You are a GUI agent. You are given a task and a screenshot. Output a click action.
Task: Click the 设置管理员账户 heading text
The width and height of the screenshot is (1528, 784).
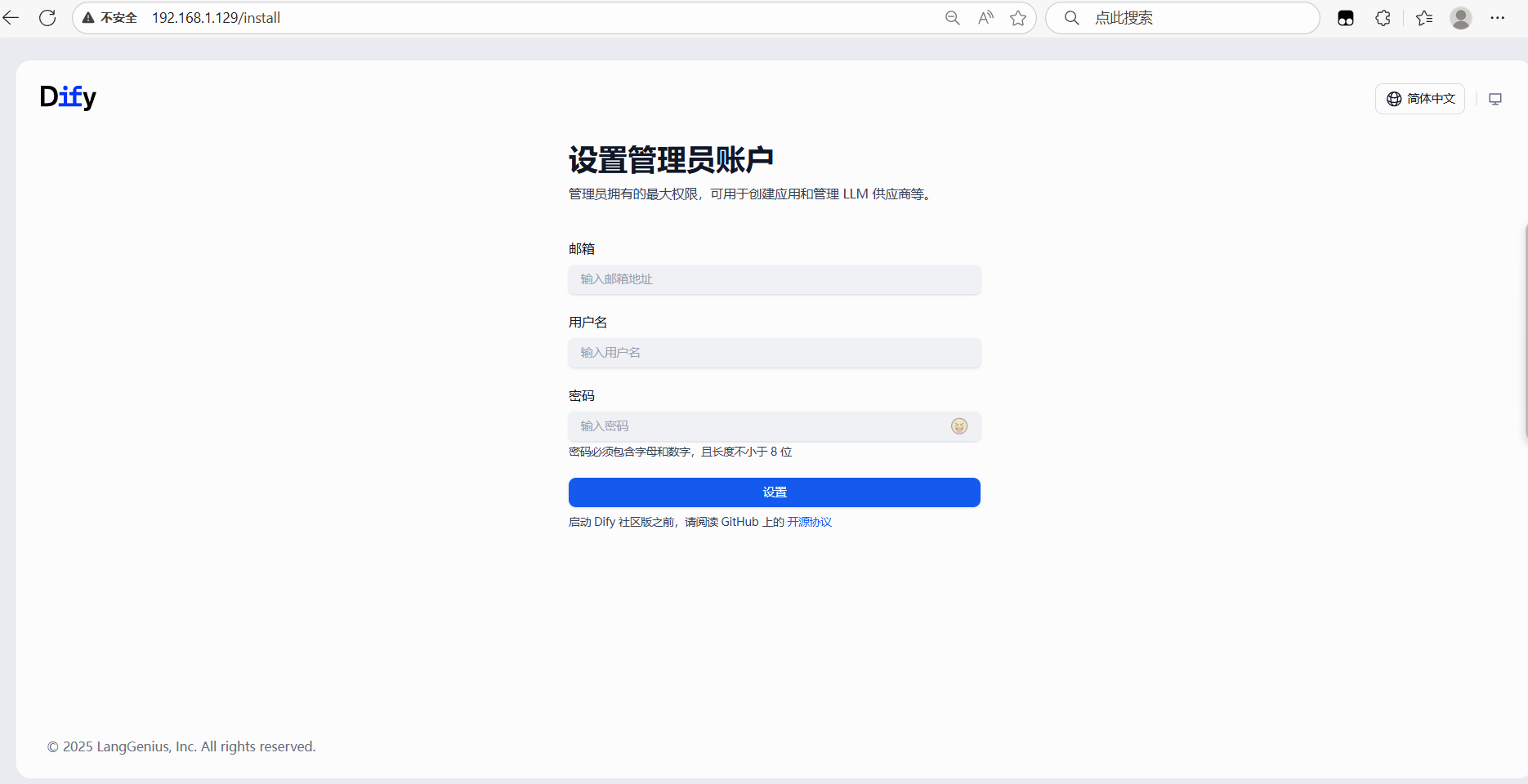[671, 159]
